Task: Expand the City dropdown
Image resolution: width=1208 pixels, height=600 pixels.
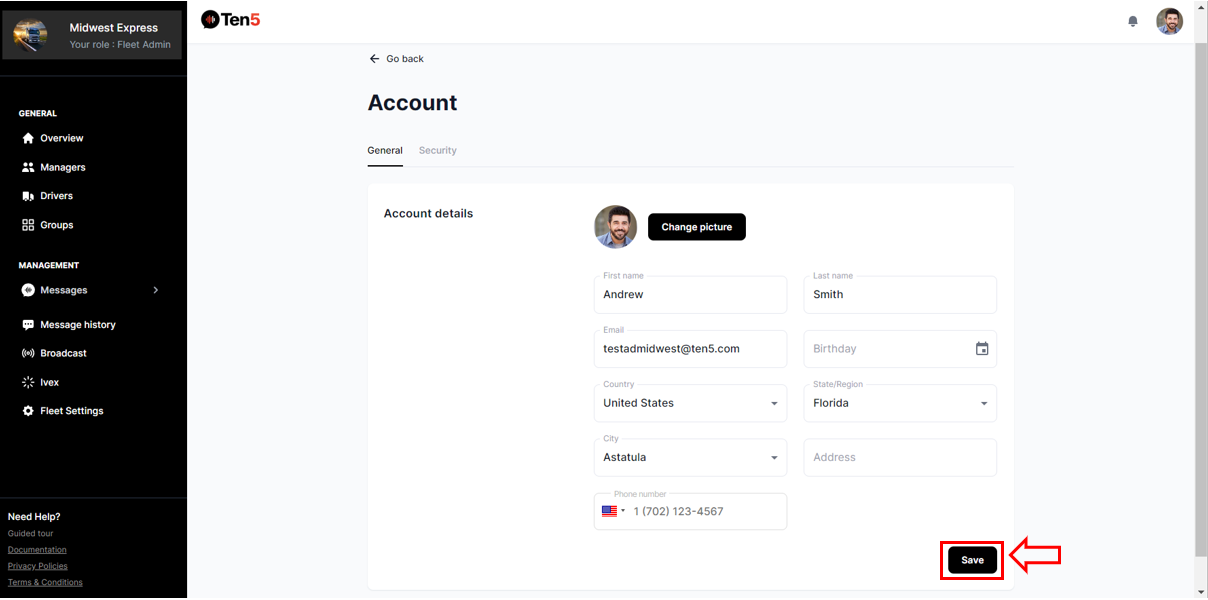Action: tap(690, 457)
